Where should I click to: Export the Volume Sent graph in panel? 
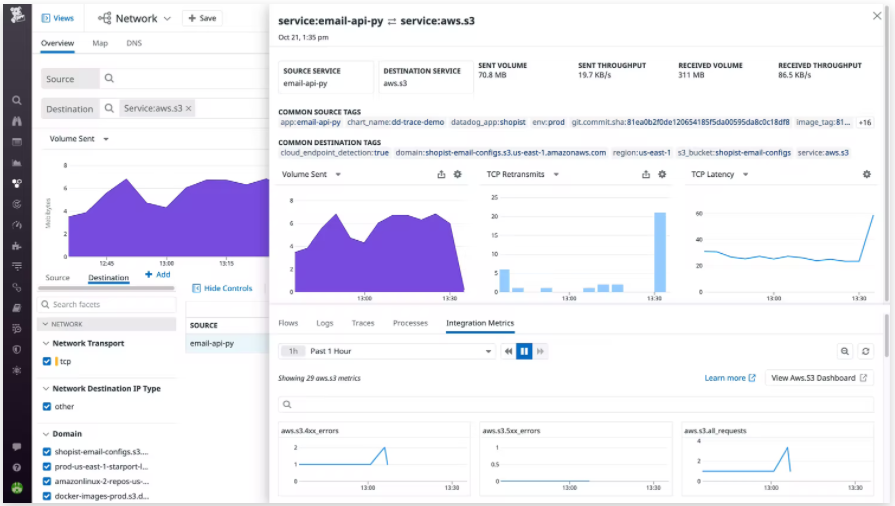click(441, 174)
